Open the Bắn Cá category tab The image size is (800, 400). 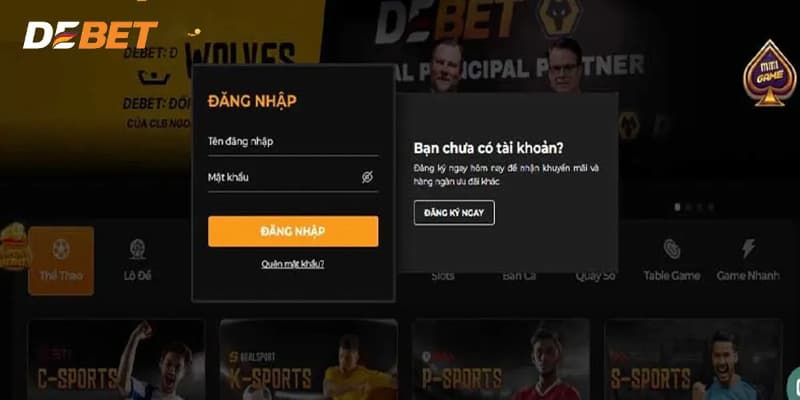click(519, 276)
